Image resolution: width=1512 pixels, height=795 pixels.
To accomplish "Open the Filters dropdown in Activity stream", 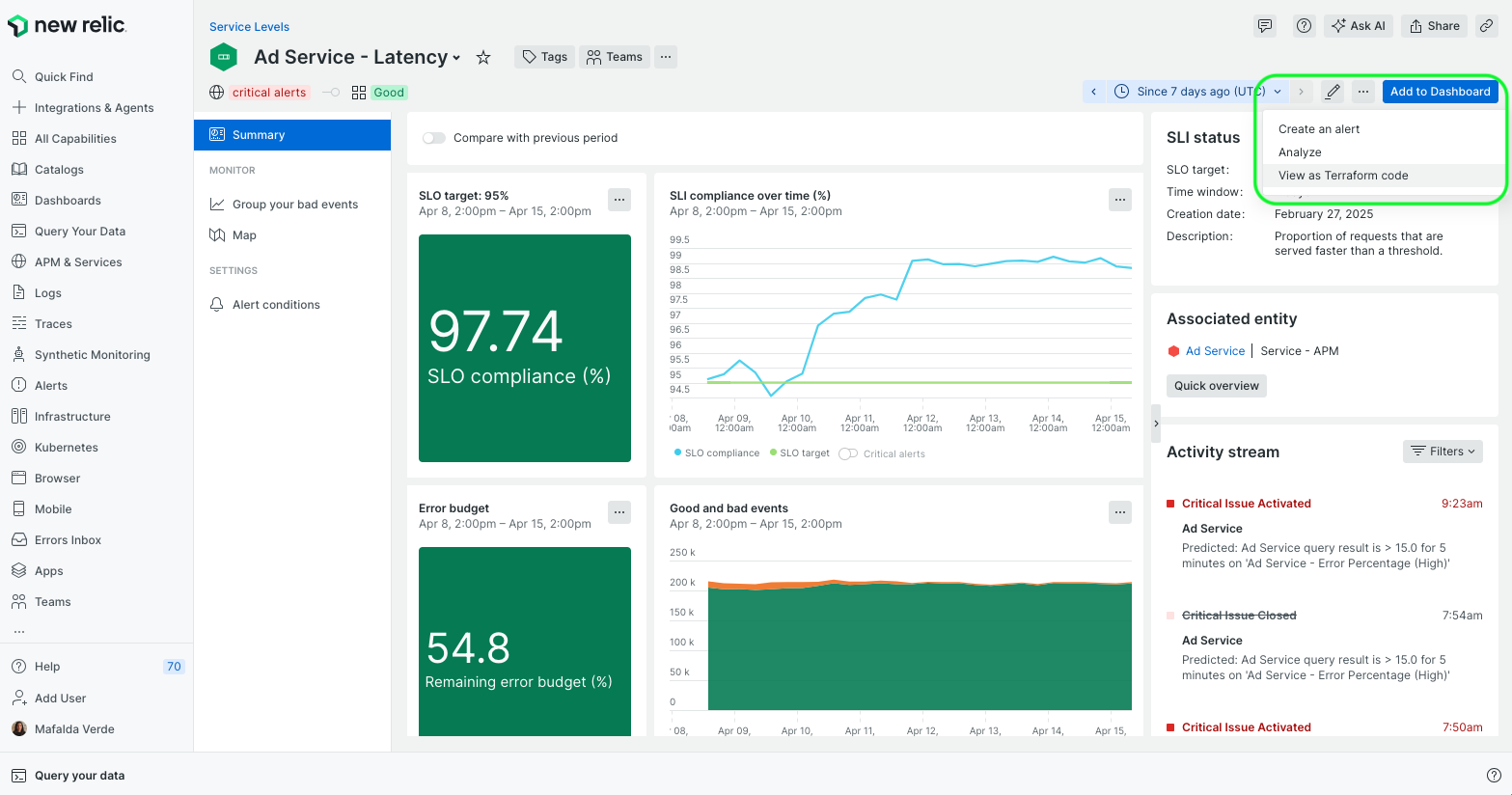I will pyautogui.click(x=1443, y=452).
